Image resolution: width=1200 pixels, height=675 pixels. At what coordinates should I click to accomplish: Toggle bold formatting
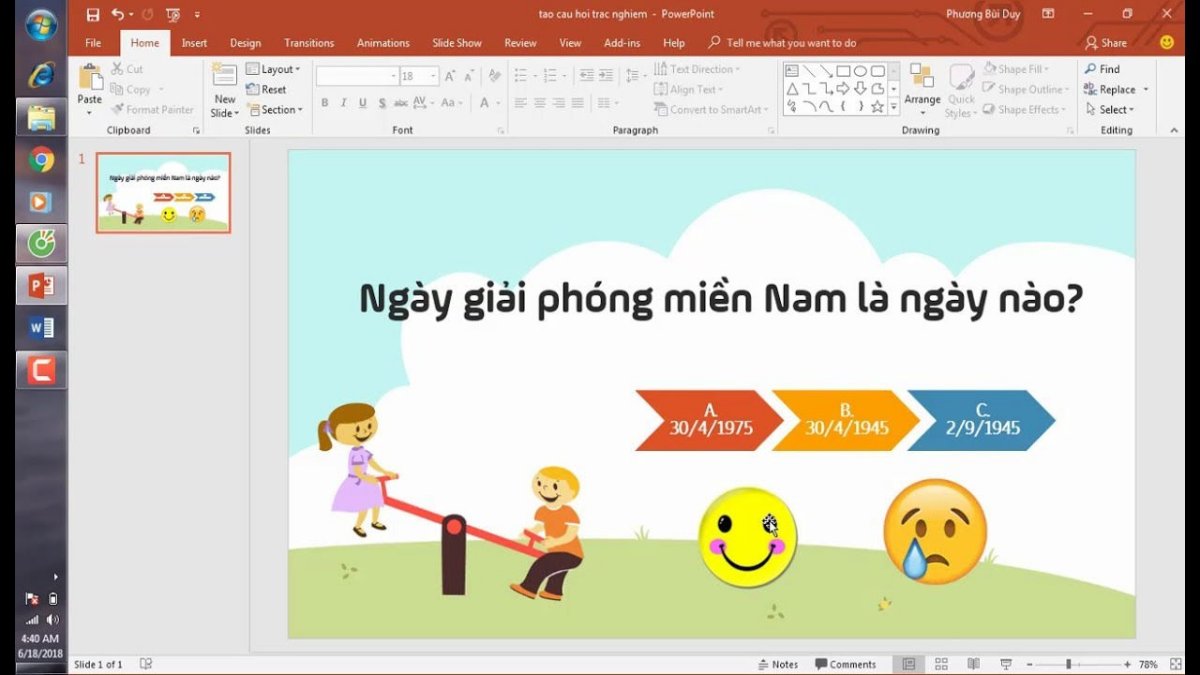[x=324, y=103]
